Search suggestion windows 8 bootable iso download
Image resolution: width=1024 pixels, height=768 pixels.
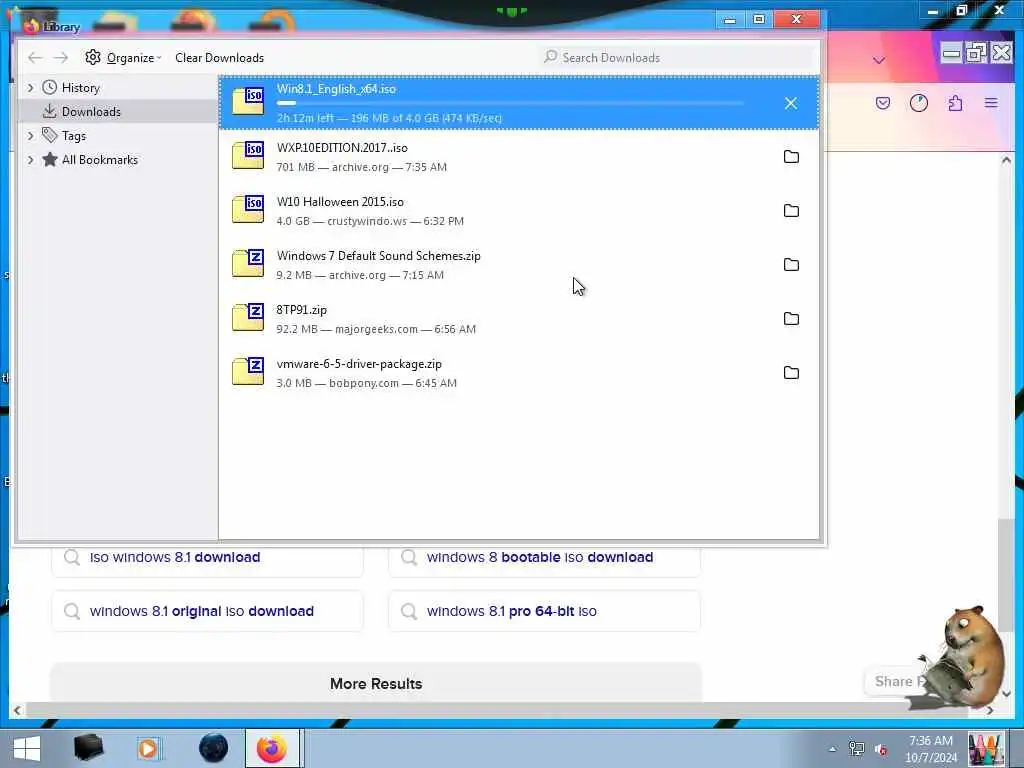click(x=544, y=558)
